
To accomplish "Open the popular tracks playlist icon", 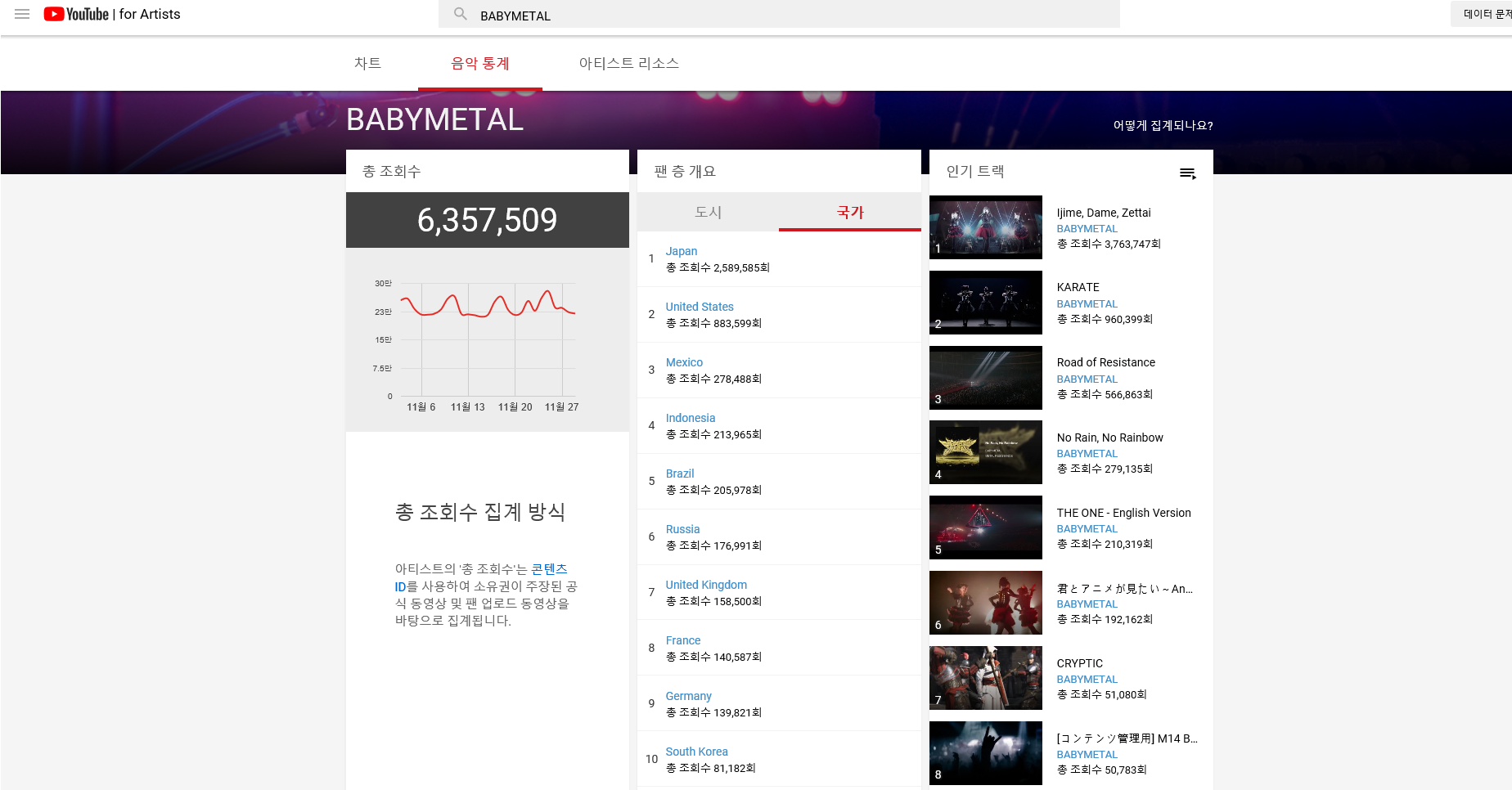I will click(1187, 173).
